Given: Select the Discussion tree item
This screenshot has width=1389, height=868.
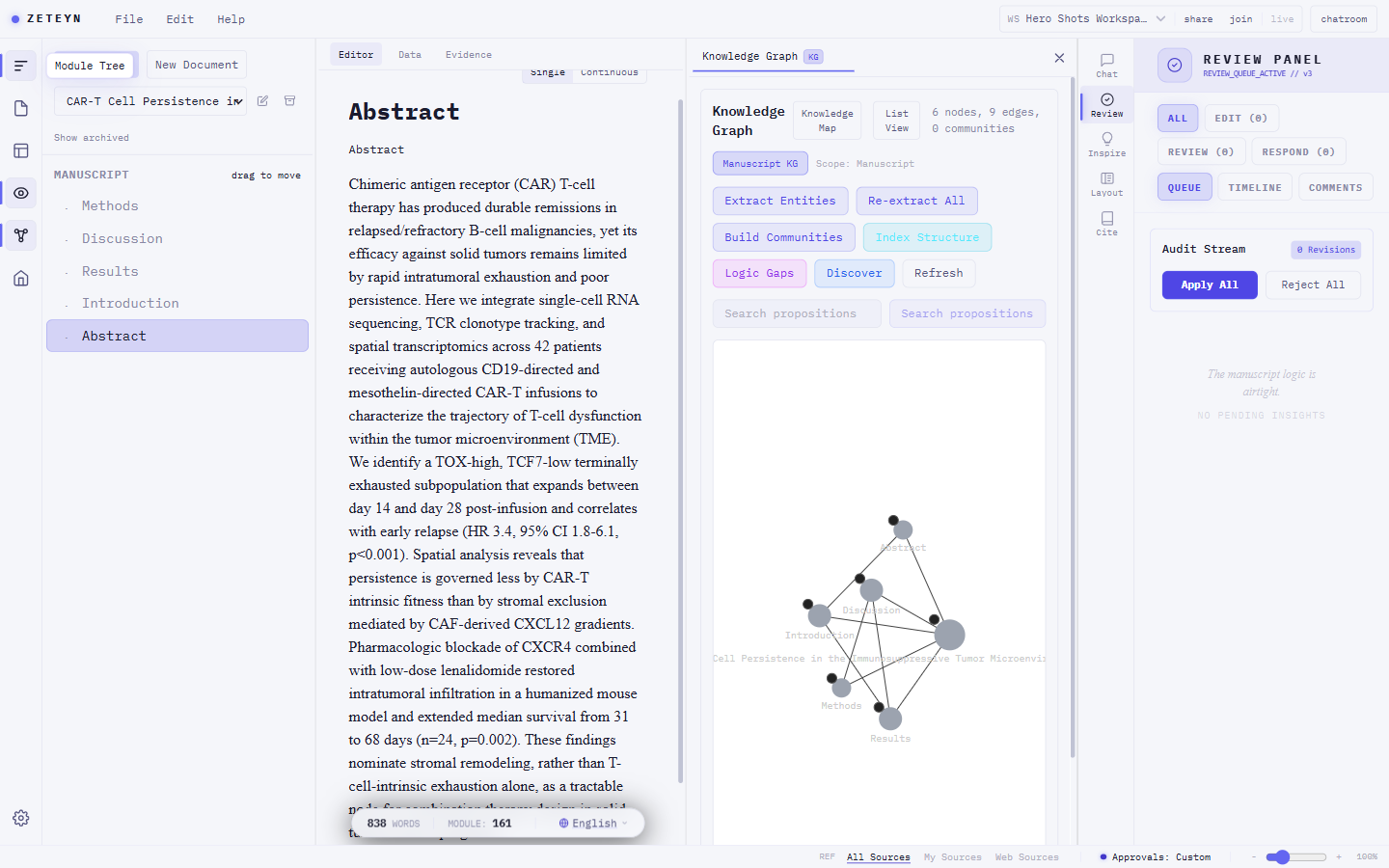Looking at the screenshot, I should 177,239.
